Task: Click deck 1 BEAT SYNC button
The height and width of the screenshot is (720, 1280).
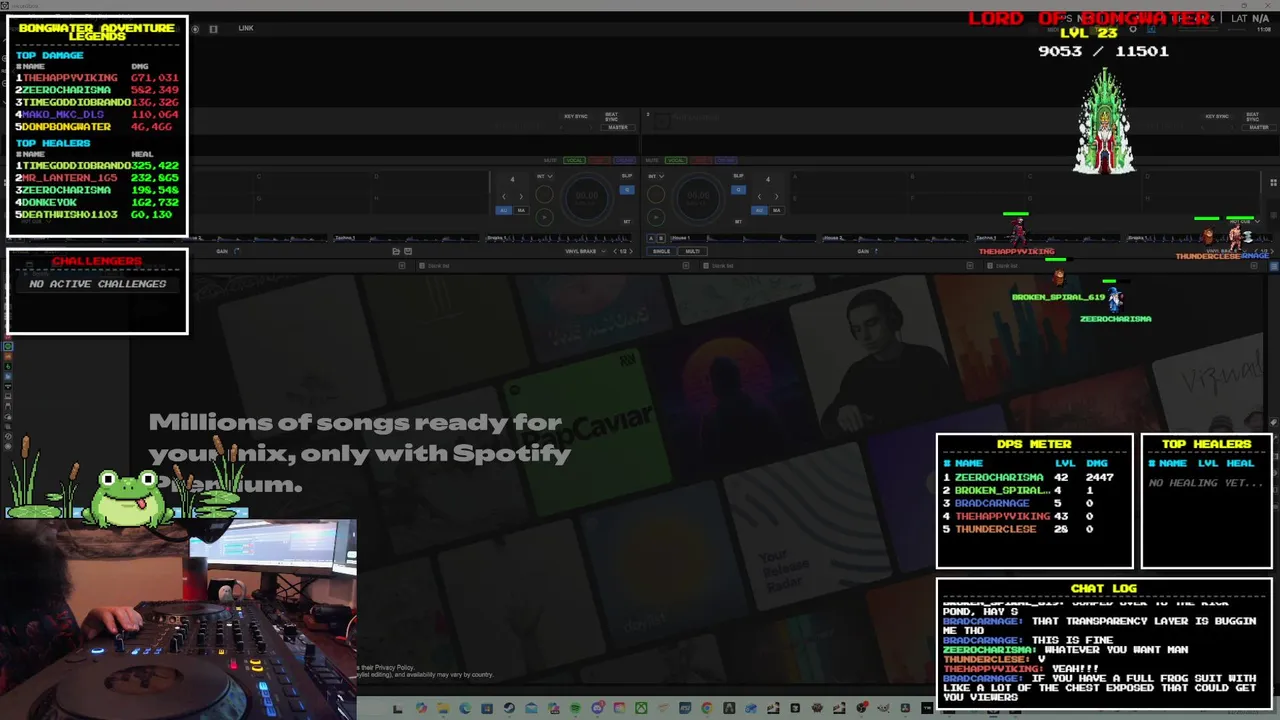Action: point(612,117)
